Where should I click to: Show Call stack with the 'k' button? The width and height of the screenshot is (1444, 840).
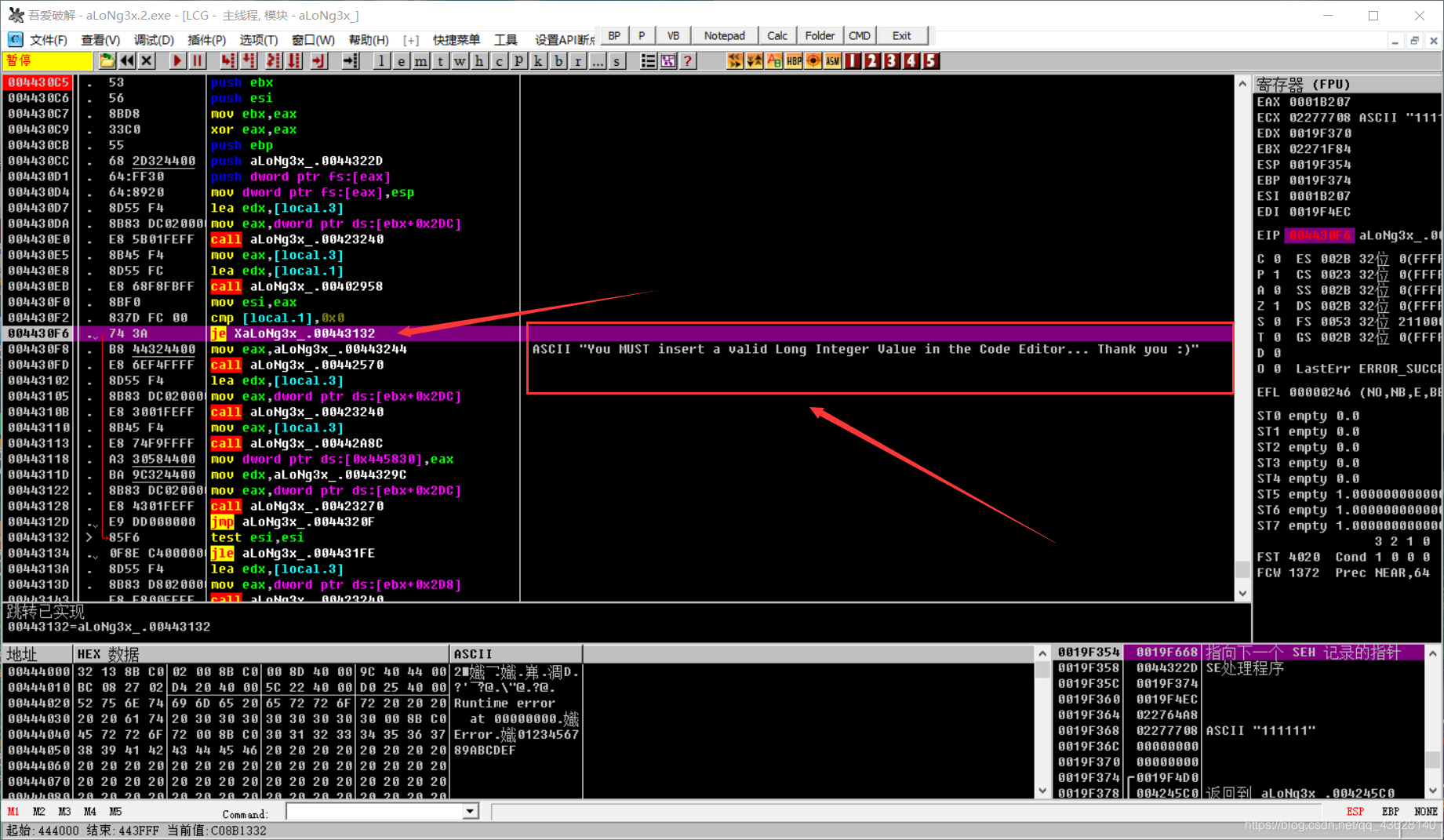538,60
